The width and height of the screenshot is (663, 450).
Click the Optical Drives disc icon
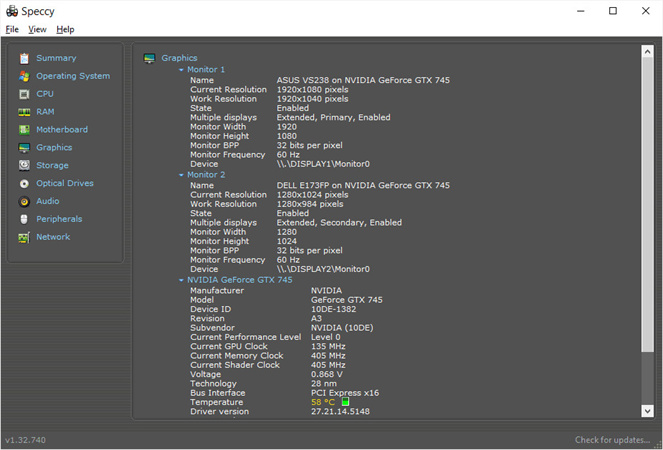pos(24,184)
